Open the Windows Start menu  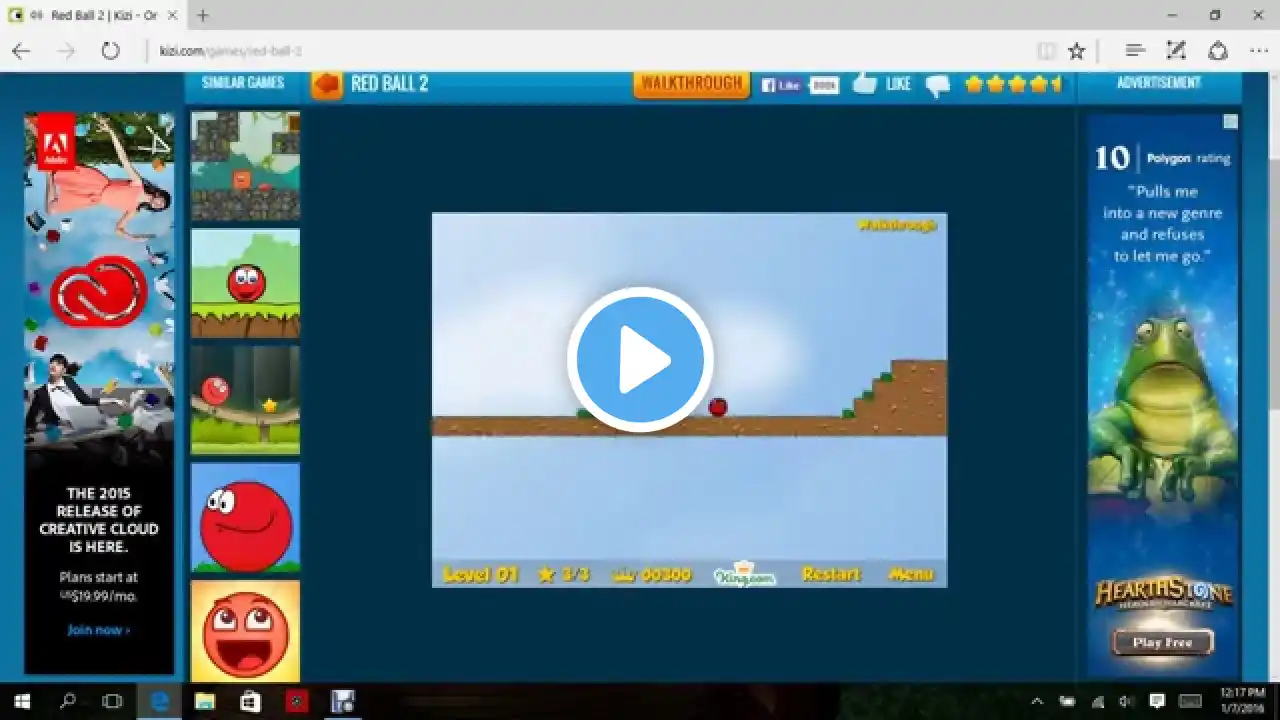(22, 701)
